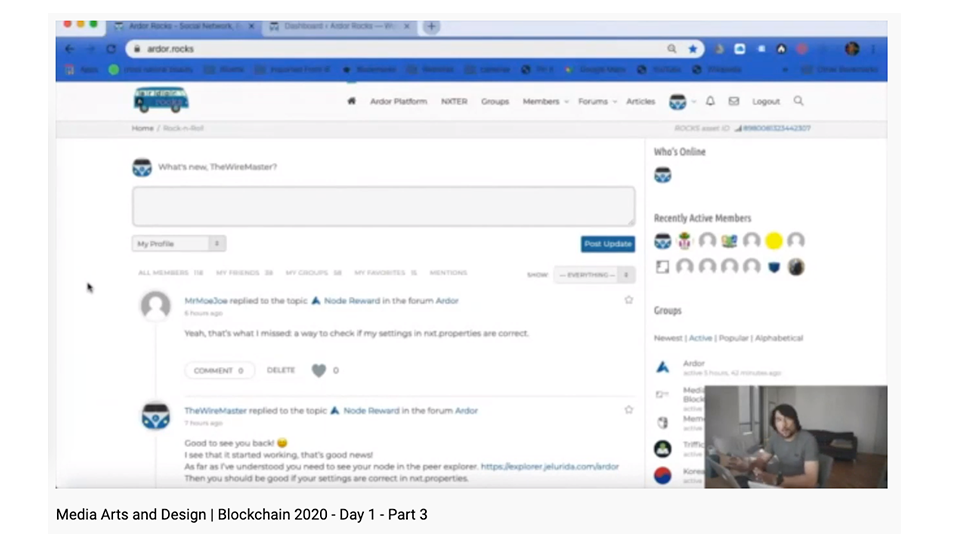Switch to the My Groups activity tab
Screen dimensions: 960x540
click(x=313, y=272)
